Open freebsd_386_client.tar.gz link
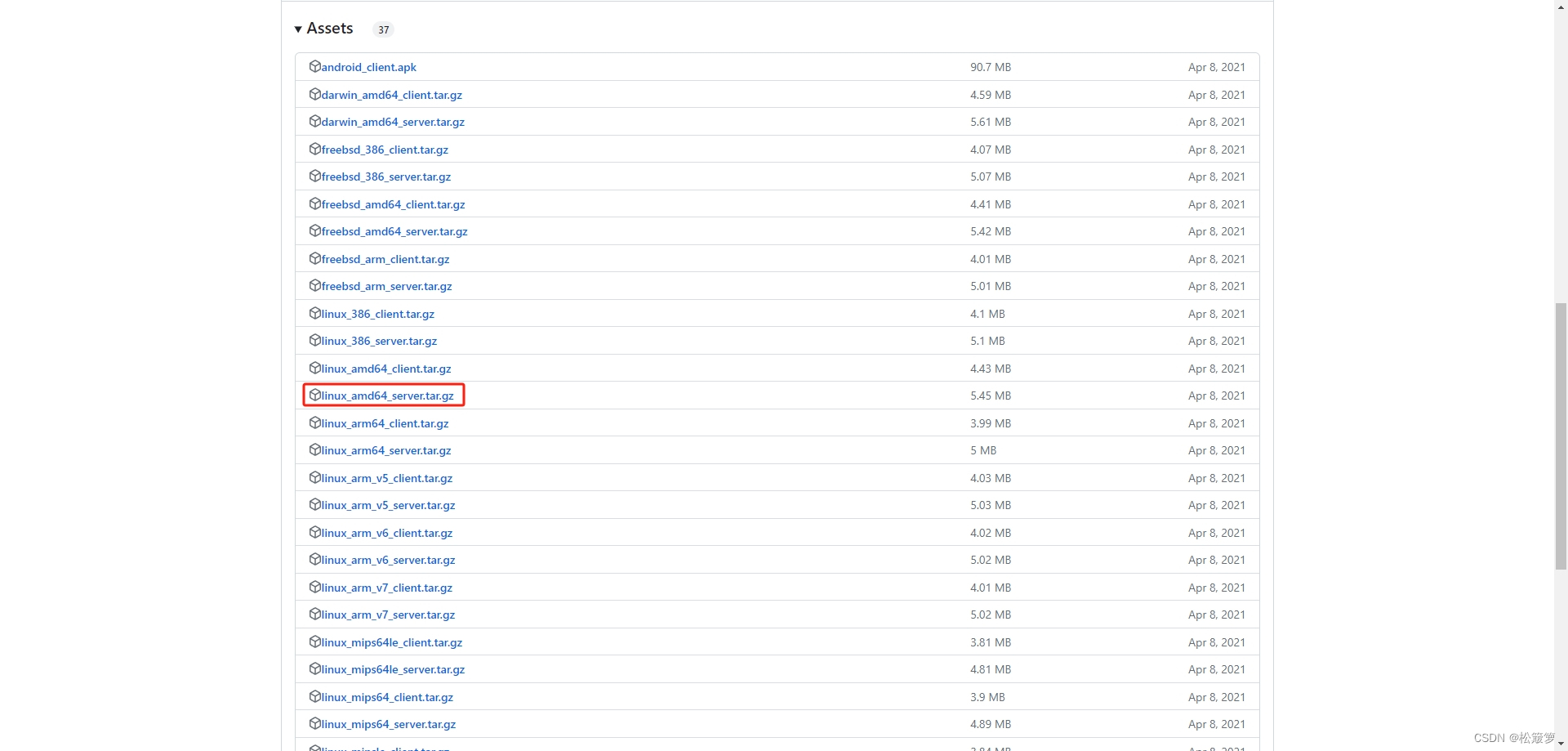 385,150
